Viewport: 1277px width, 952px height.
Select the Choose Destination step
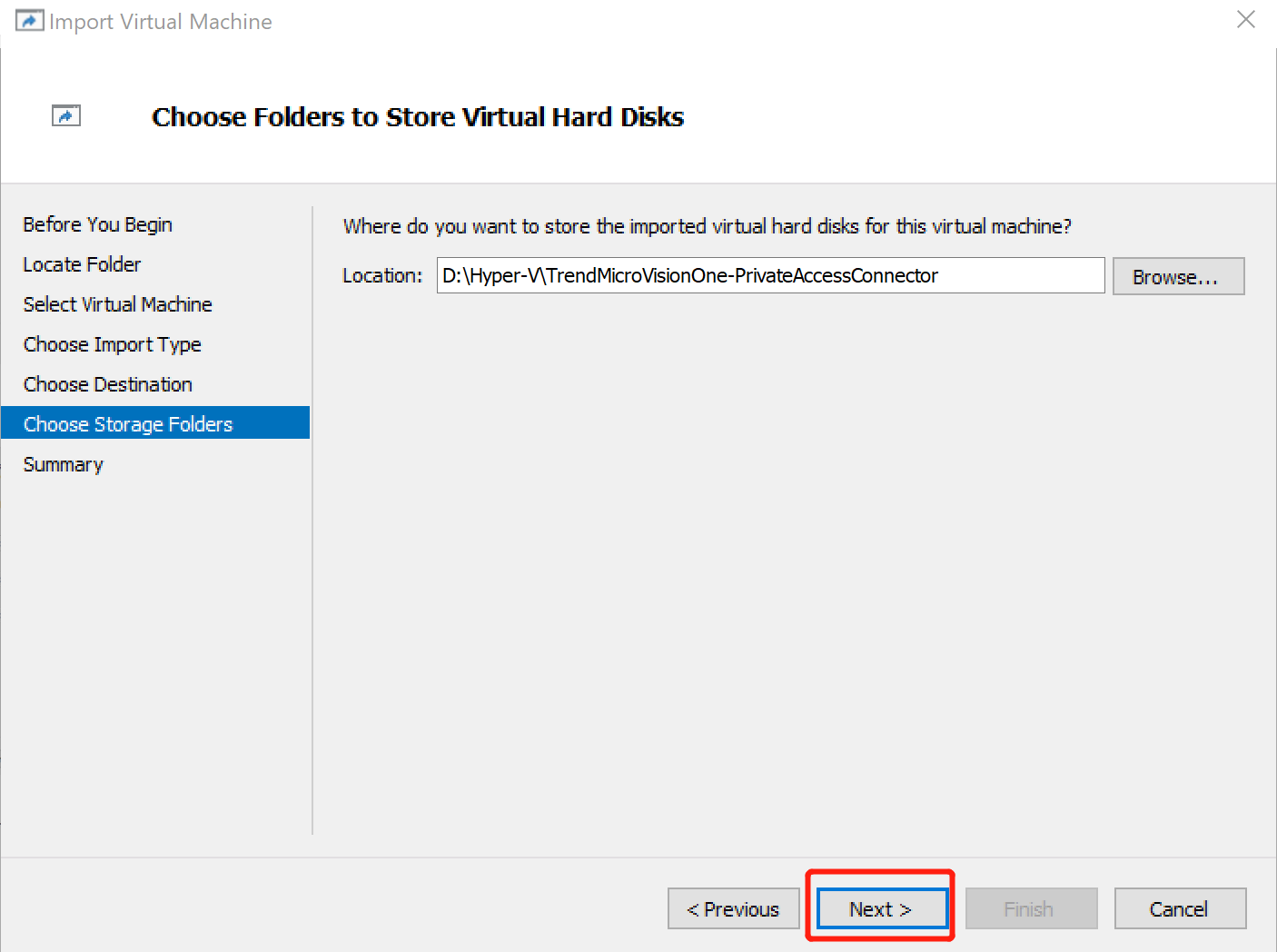tap(107, 384)
